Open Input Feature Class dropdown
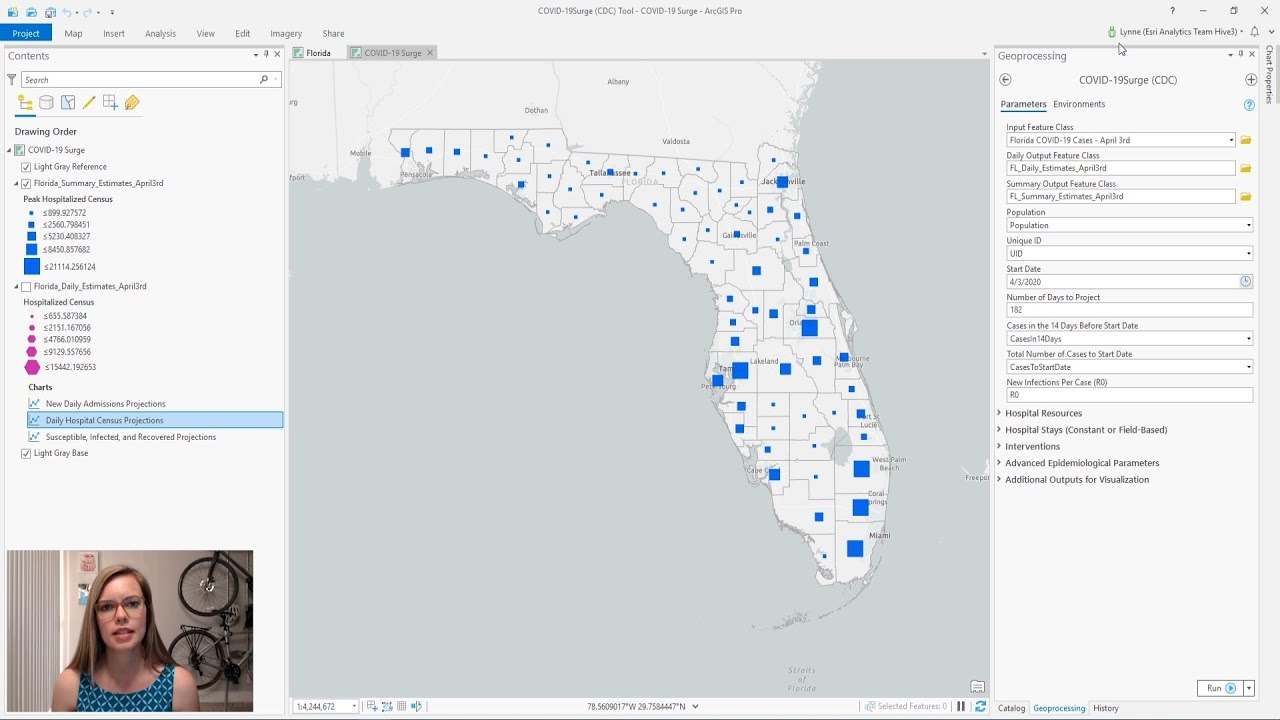 [1231, 140]
